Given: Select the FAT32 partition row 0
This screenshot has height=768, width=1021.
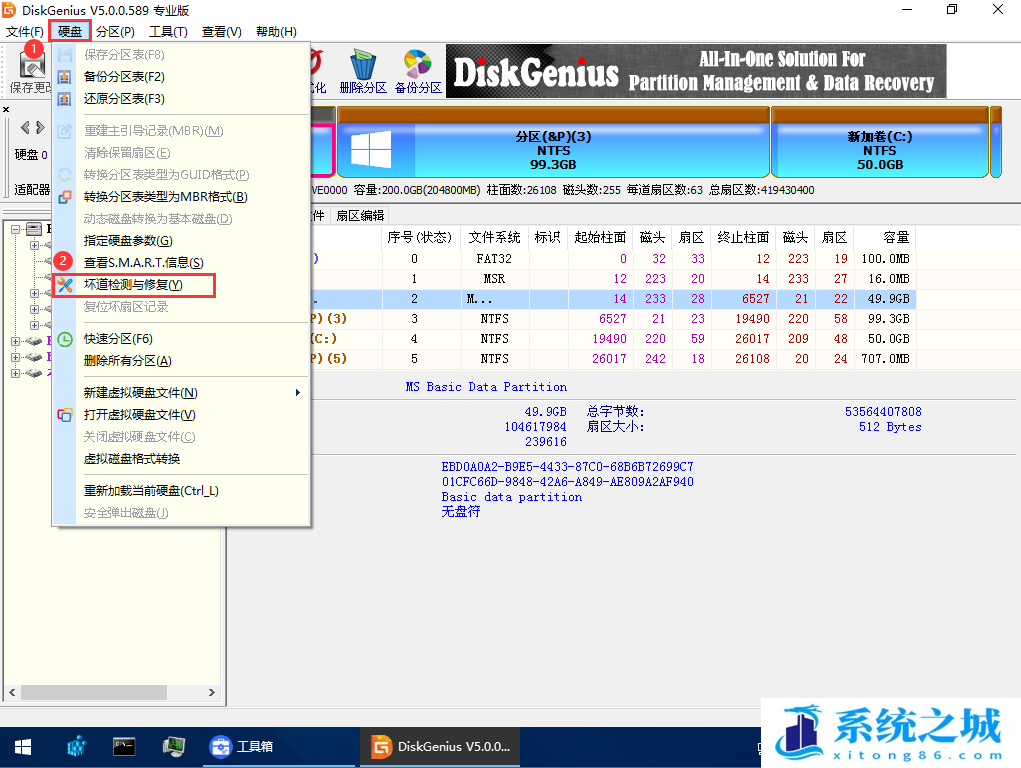Looking at the screenshot, I should (x=611, y=259).
